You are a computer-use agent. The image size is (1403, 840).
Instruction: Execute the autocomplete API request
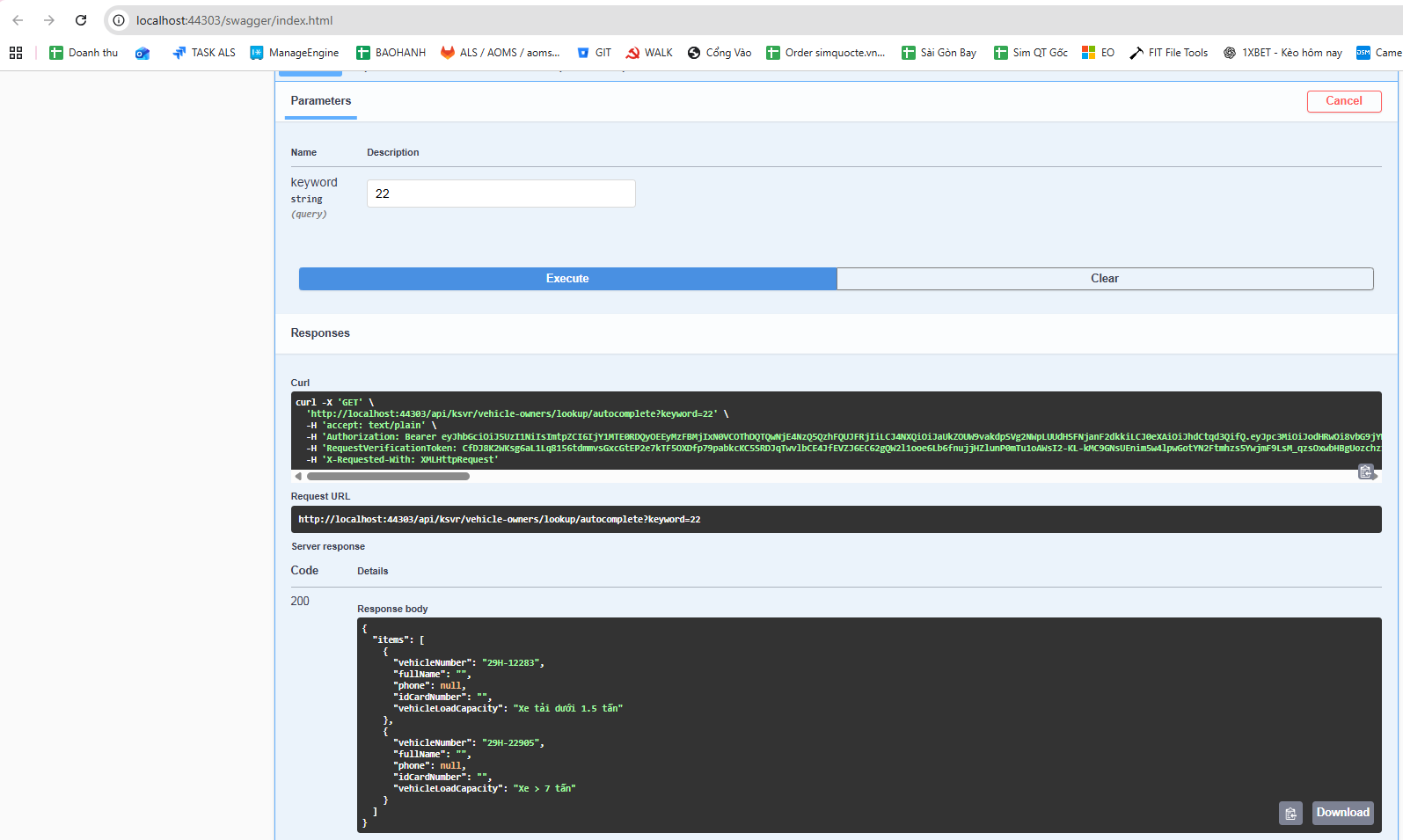coord(567,279)
